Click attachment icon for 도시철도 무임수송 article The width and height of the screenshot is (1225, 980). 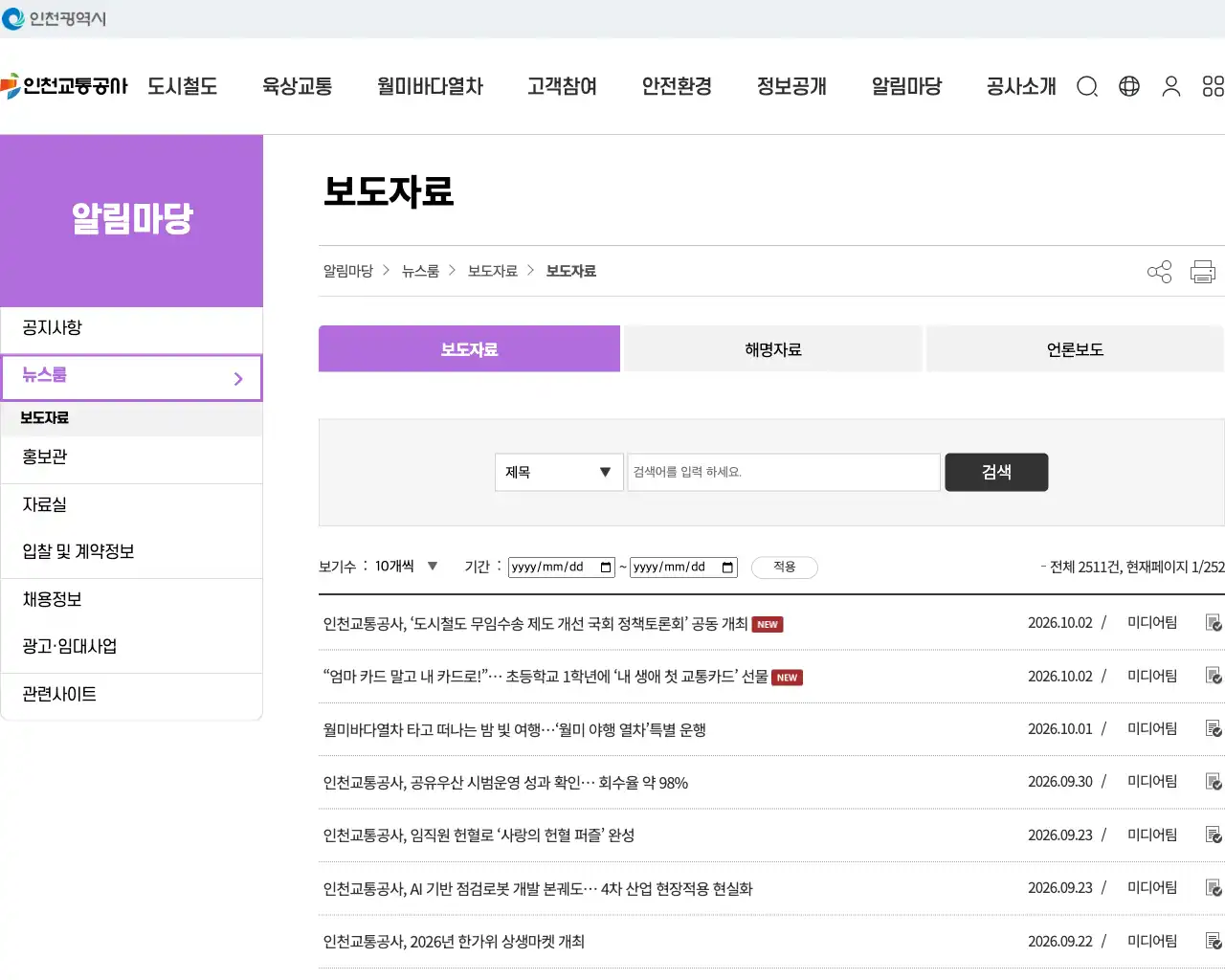point(1214,623)
